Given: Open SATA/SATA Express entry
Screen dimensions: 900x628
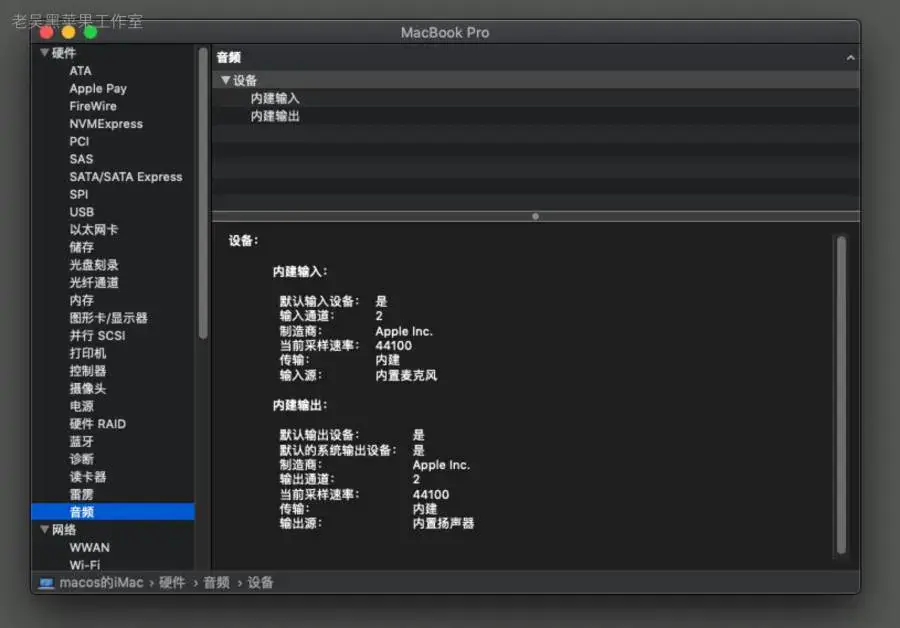Looking at the screenshot, I should (x=126, y=177).
